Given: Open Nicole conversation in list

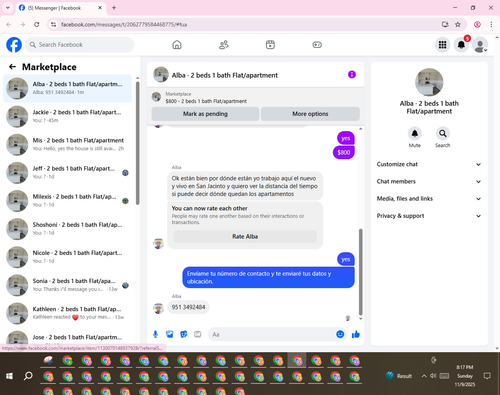Looking at the screenshot, I should pyautogui.click(x=67, y=257).
